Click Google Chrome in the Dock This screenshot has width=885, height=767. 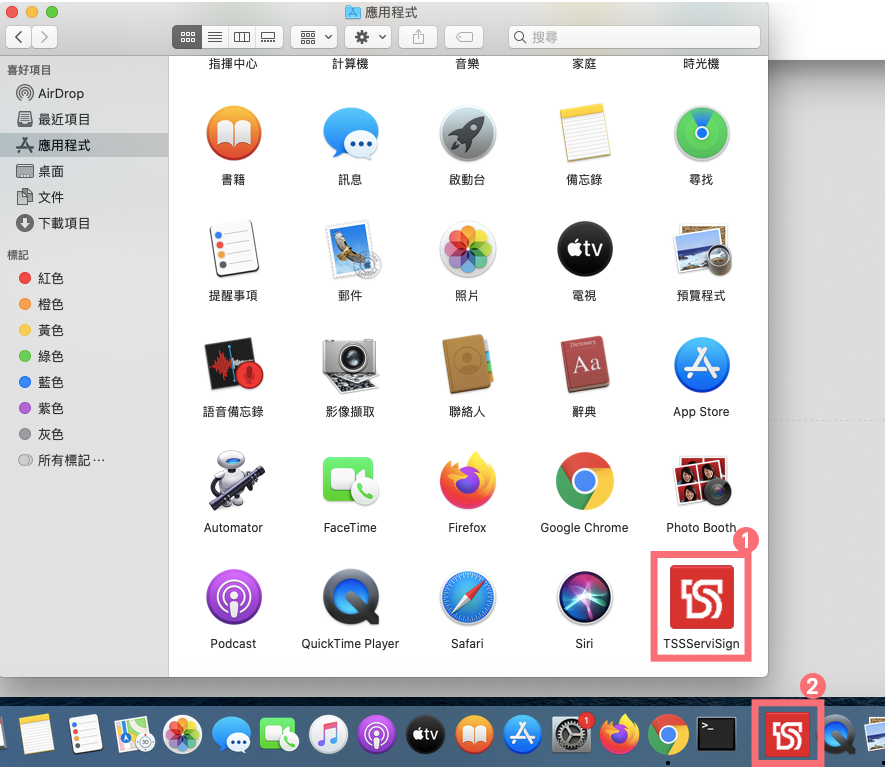point(668,734)
